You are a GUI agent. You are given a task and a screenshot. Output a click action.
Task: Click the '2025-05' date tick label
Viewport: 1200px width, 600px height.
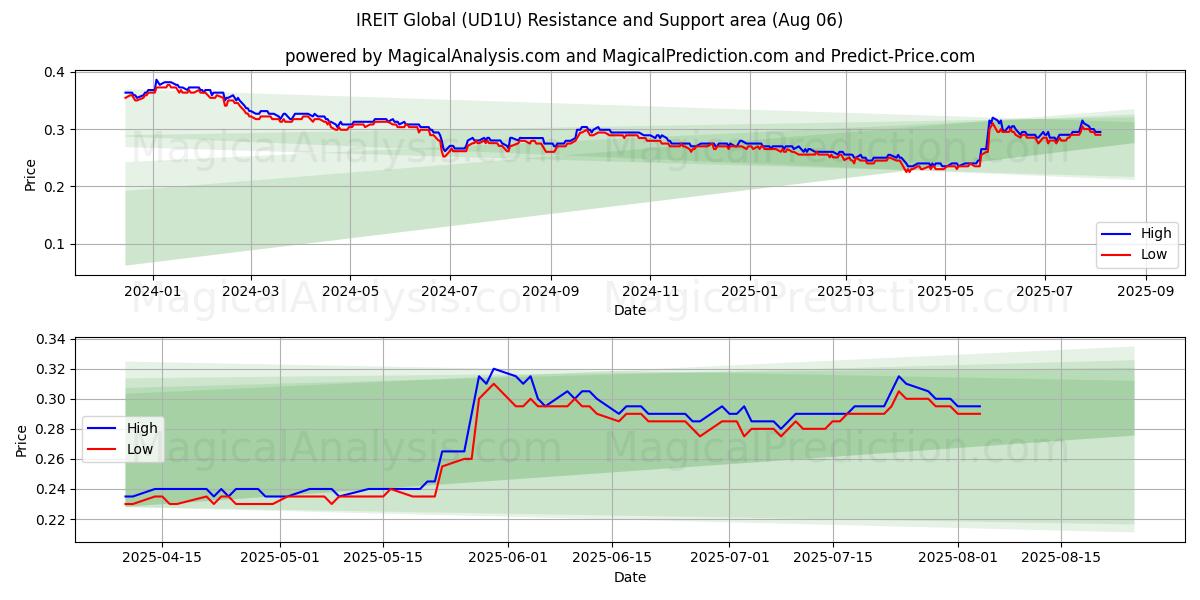coord(947,291)
